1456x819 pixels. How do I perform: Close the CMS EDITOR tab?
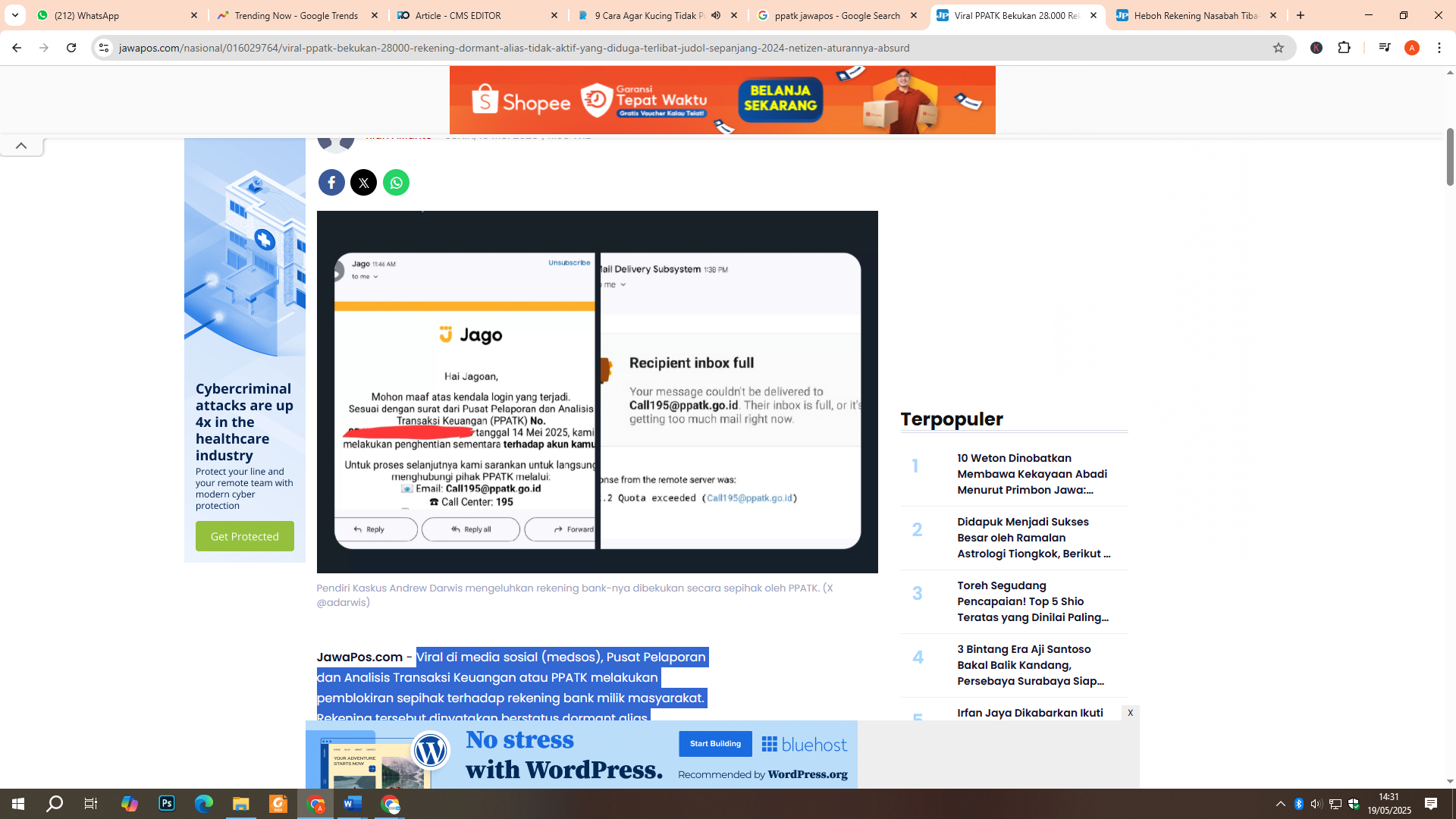[x=554, y=15]
